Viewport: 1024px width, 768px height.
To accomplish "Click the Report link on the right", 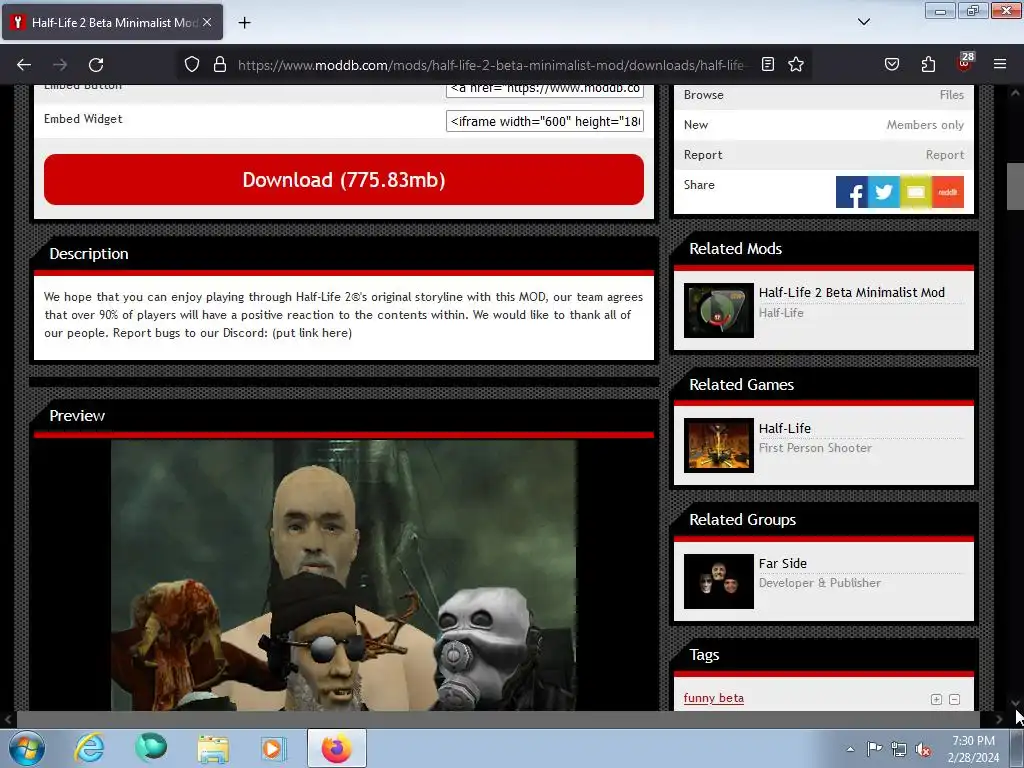I will [944, 155].
